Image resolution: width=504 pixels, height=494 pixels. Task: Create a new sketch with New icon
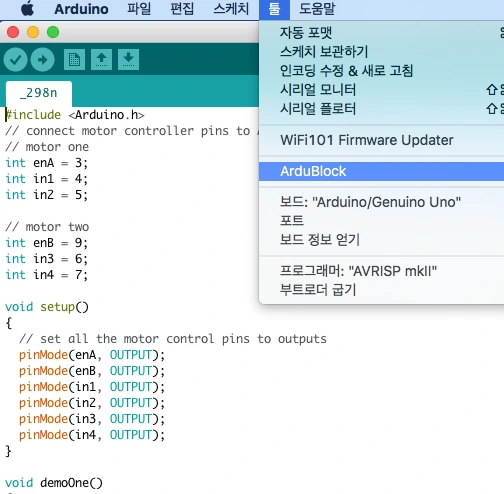(74, 60)
